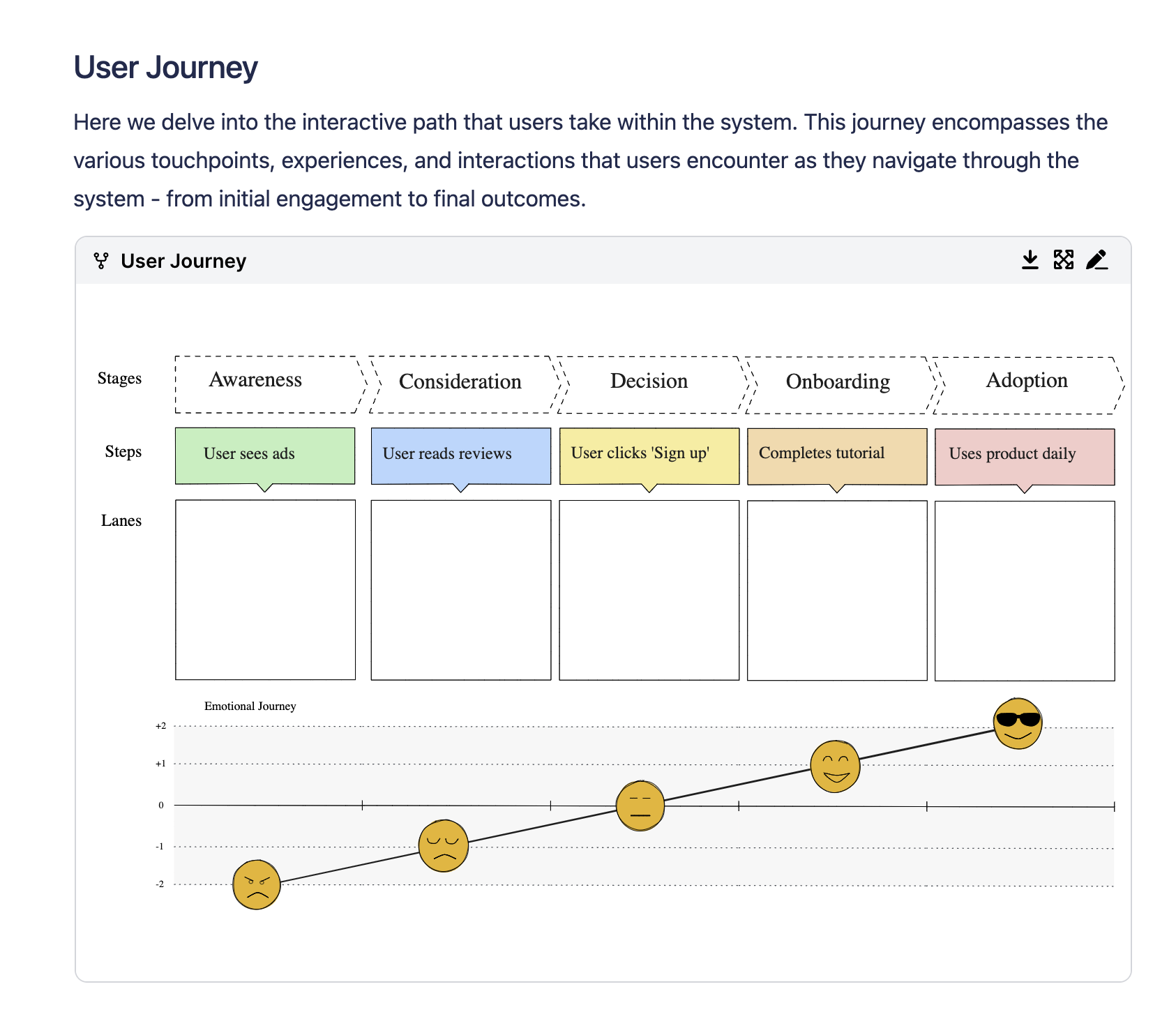Download the User Journey diagram
The width and height of the screenshot is (1176, 1035).
coord(1030,260)
